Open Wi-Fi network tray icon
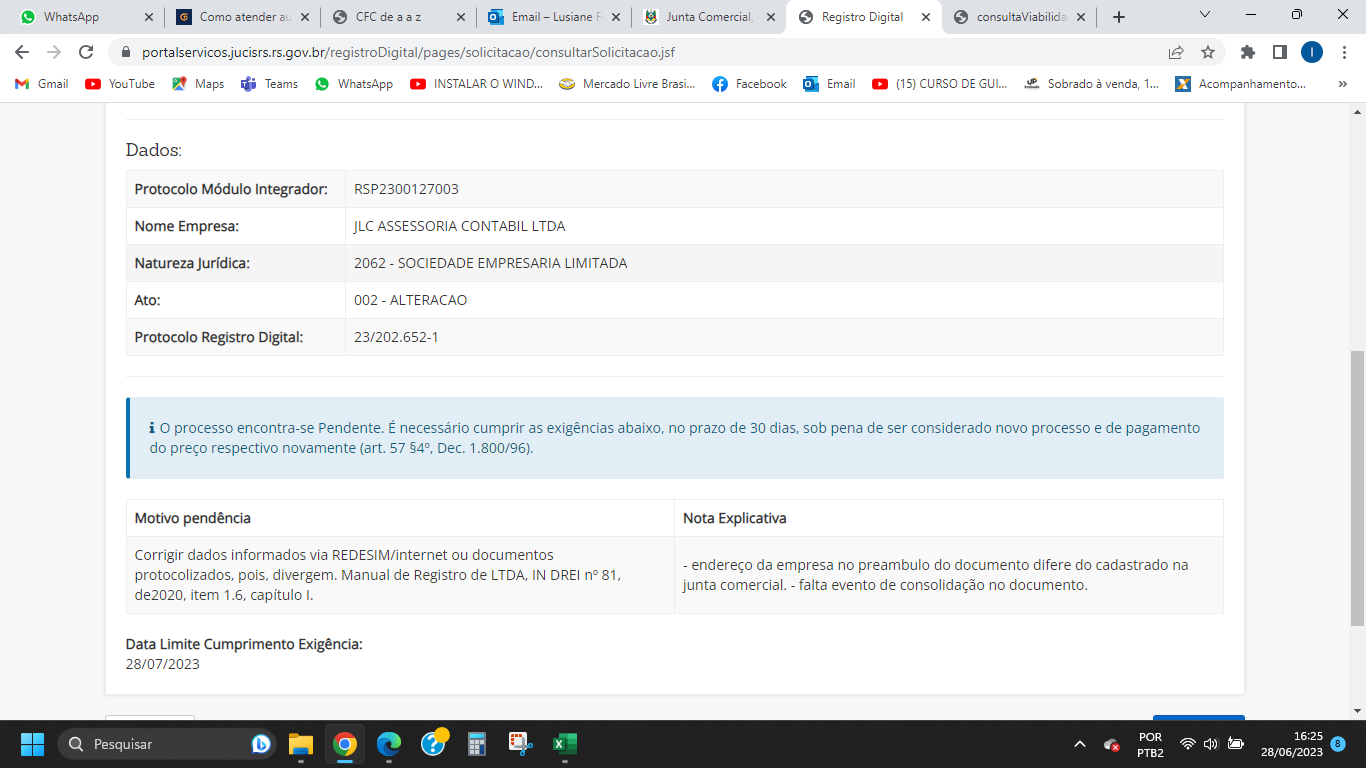This screenshot has width=1366, height=768. [x=1188, y=744]
